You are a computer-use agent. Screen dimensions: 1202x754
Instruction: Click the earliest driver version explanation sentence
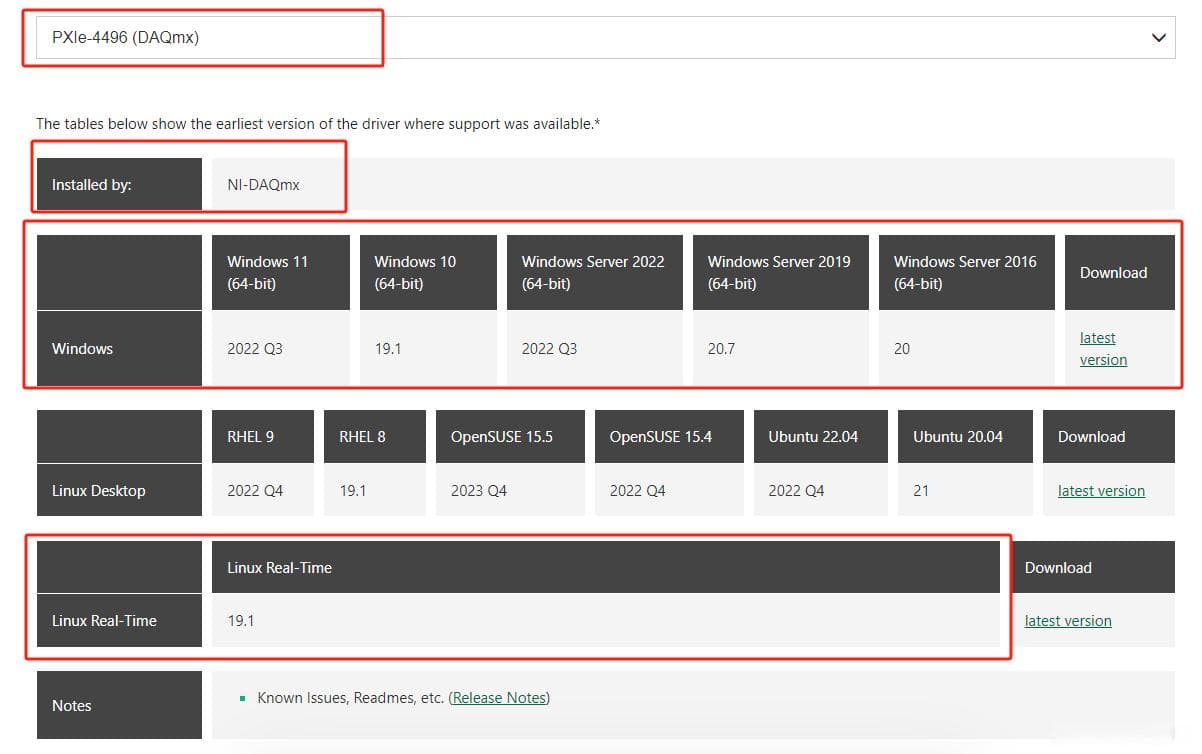tap(318, 124)
